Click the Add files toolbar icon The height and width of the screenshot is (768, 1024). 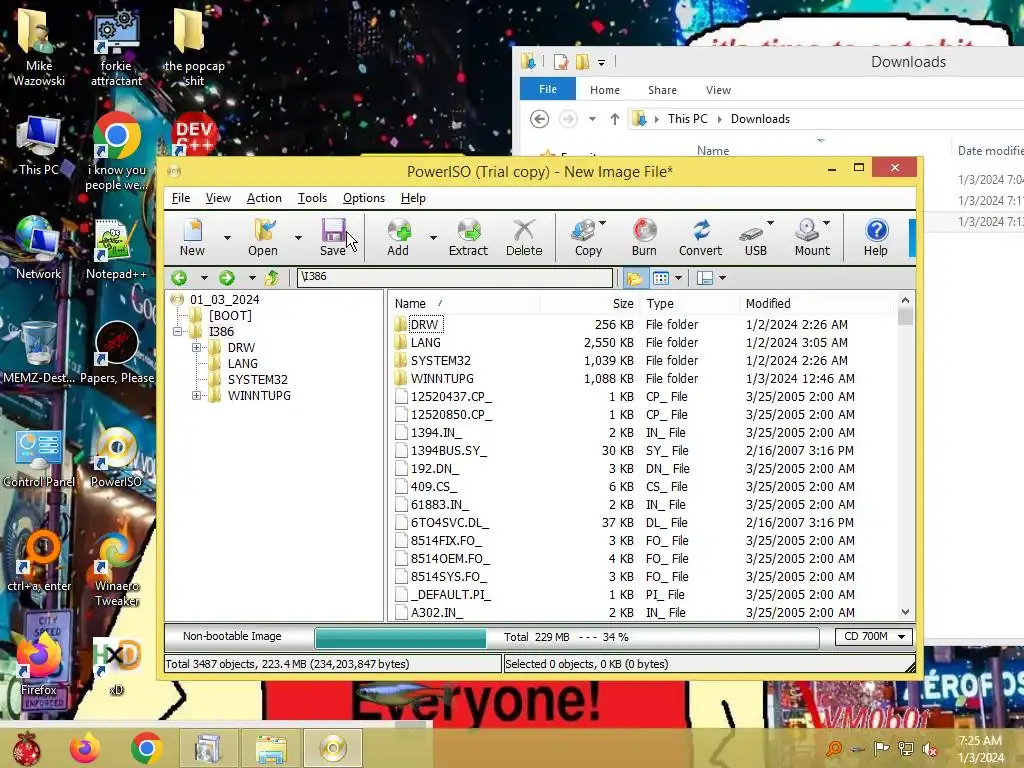[398, 237]
